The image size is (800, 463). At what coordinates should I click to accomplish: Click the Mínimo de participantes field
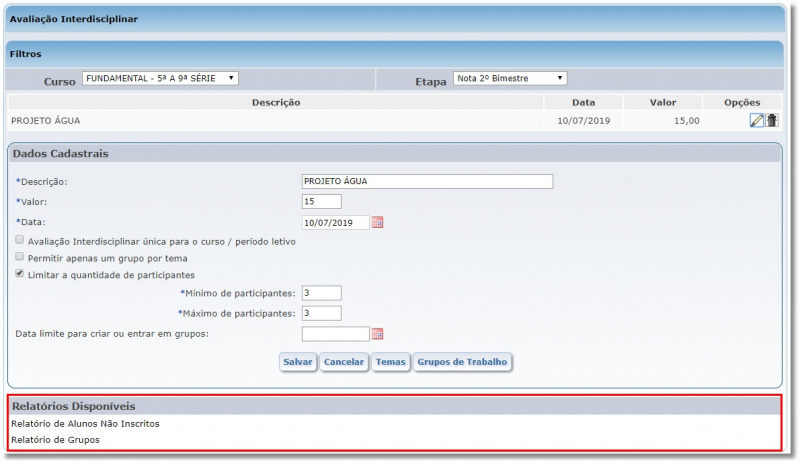321,293
